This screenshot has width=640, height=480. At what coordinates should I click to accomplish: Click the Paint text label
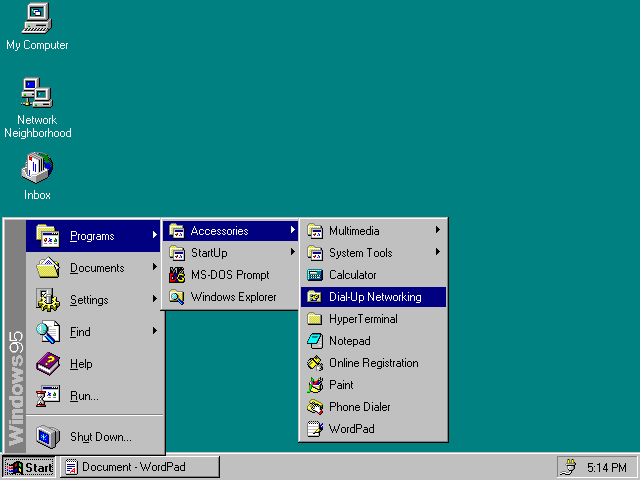[x=341, y=385]
